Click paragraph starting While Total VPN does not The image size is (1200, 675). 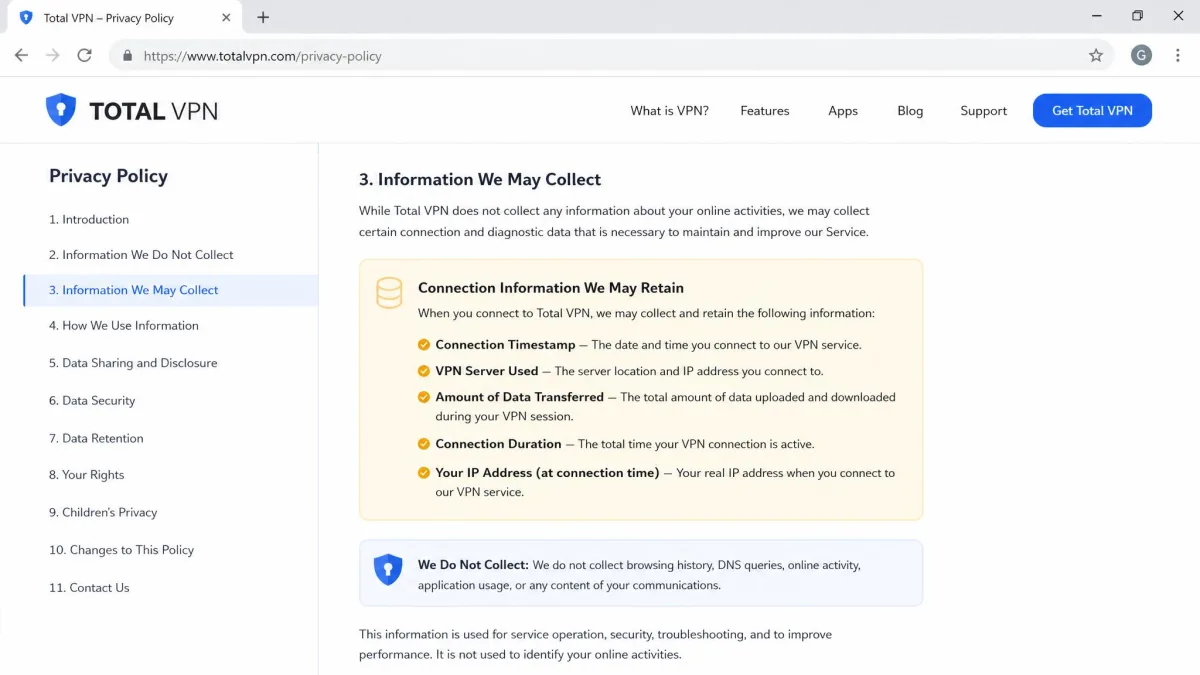click(614, 222)
